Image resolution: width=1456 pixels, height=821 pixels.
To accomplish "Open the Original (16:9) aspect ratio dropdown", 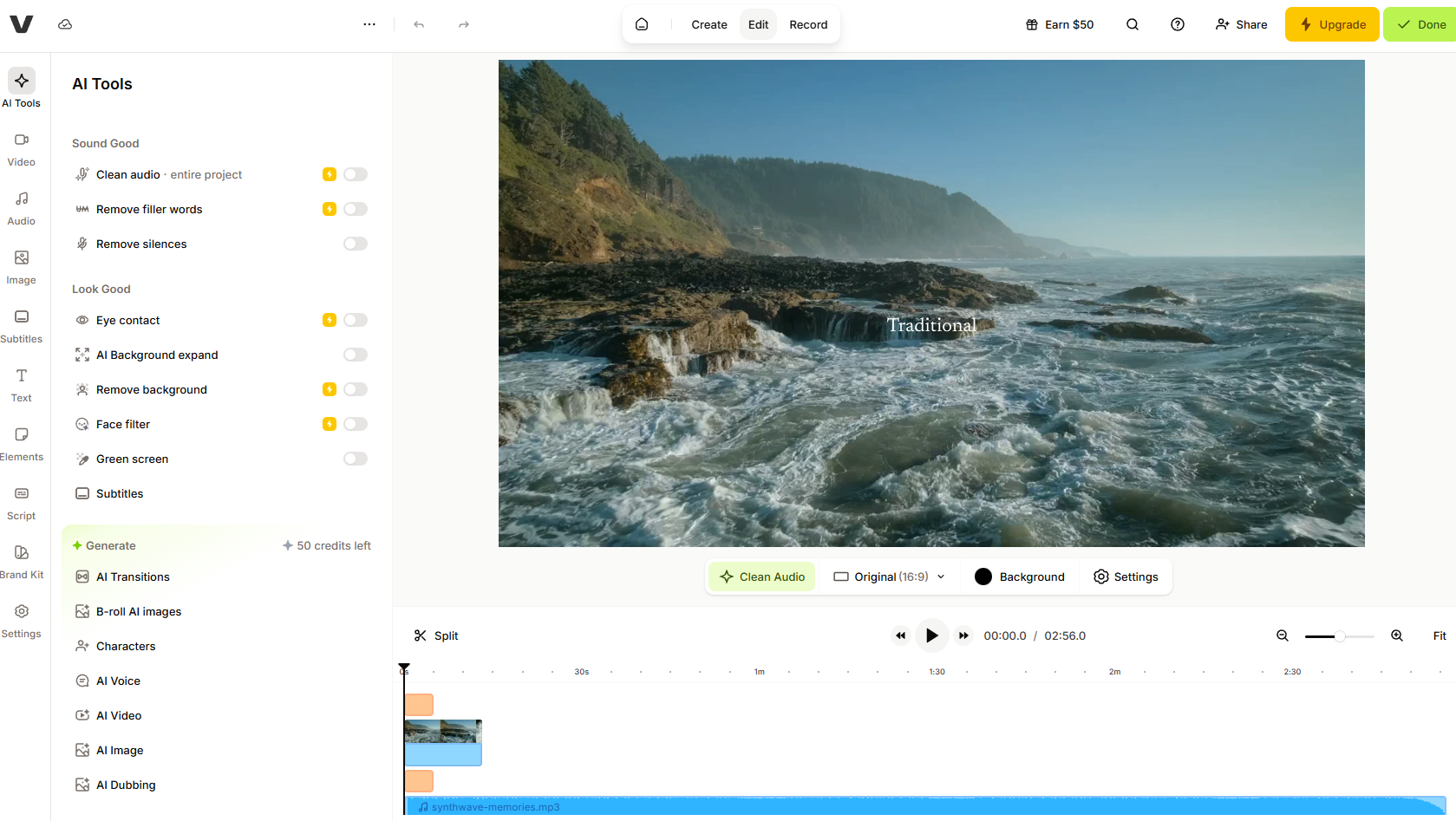I will tap(889, 577).
